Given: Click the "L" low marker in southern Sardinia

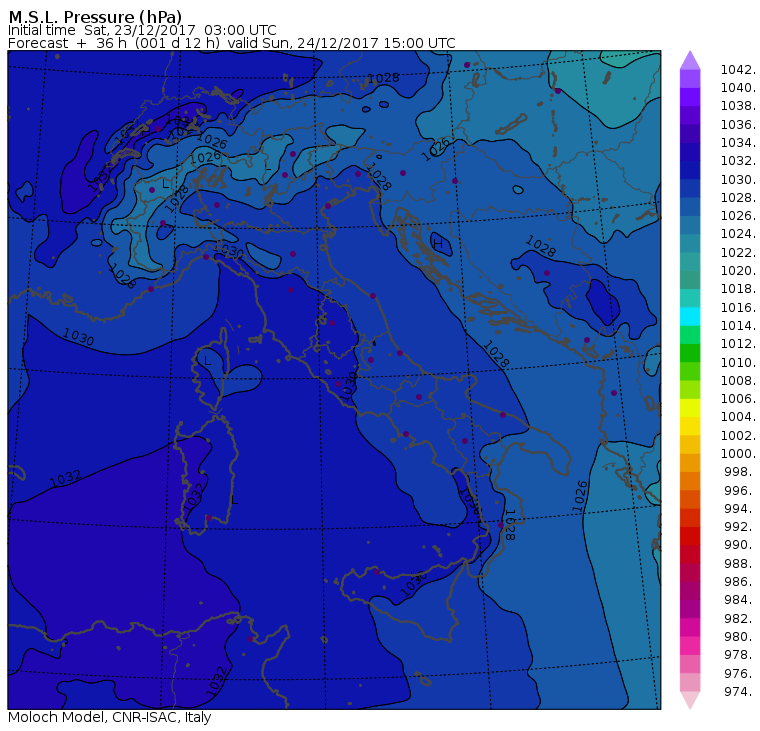Looking at the screenshot, I should [235, 500].
